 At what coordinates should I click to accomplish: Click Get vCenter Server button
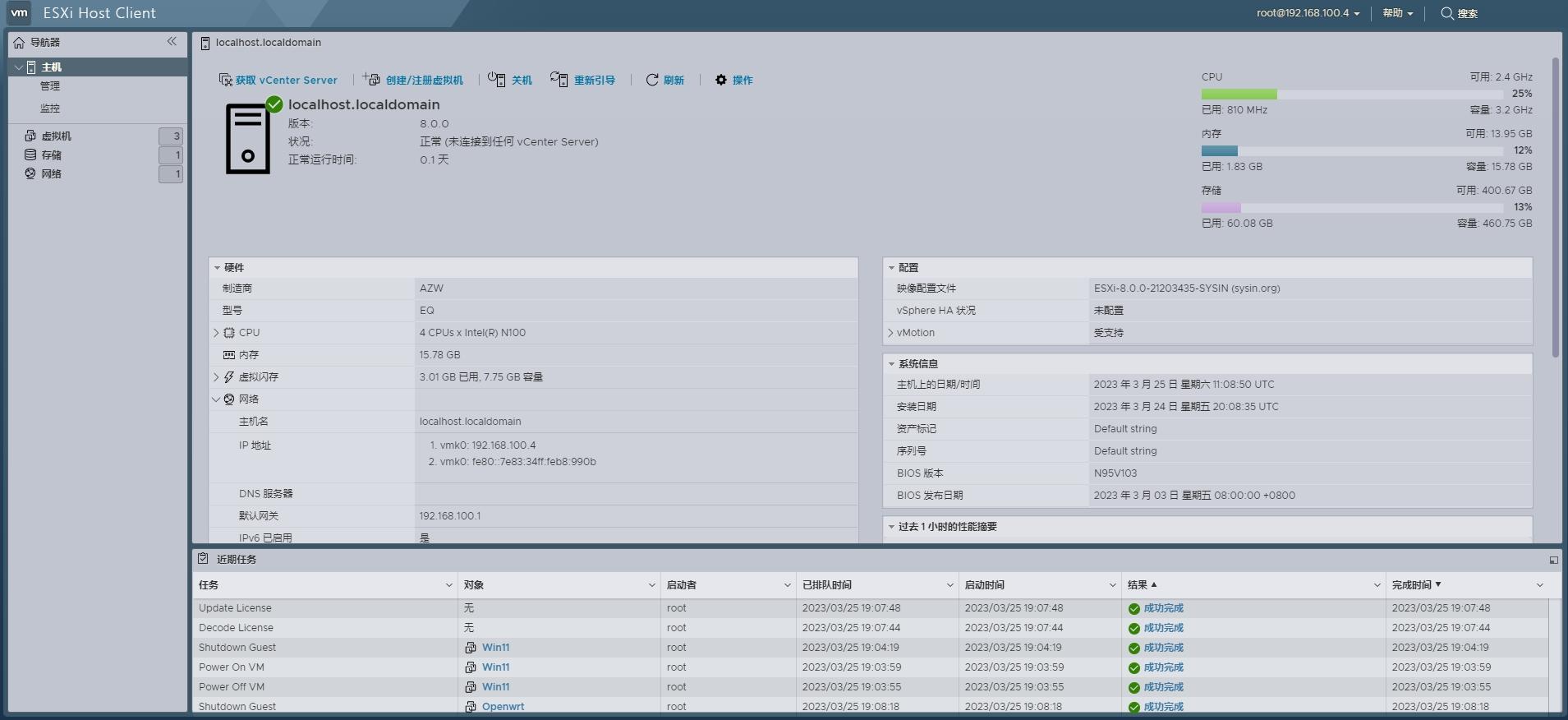pyautogui.click(x=278, y=80)
